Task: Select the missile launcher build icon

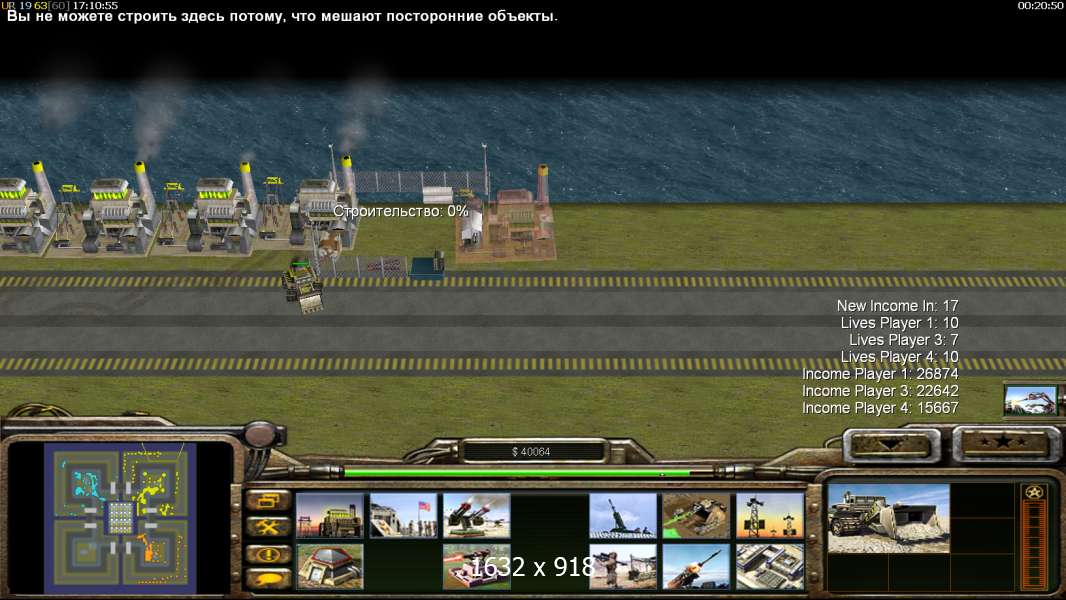Action: pos(696,566)
